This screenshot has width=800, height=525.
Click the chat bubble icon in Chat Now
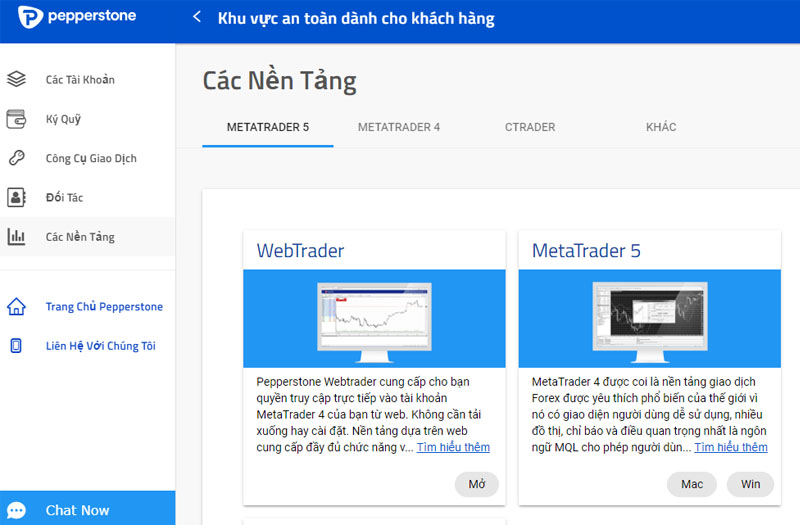[16, 510]
